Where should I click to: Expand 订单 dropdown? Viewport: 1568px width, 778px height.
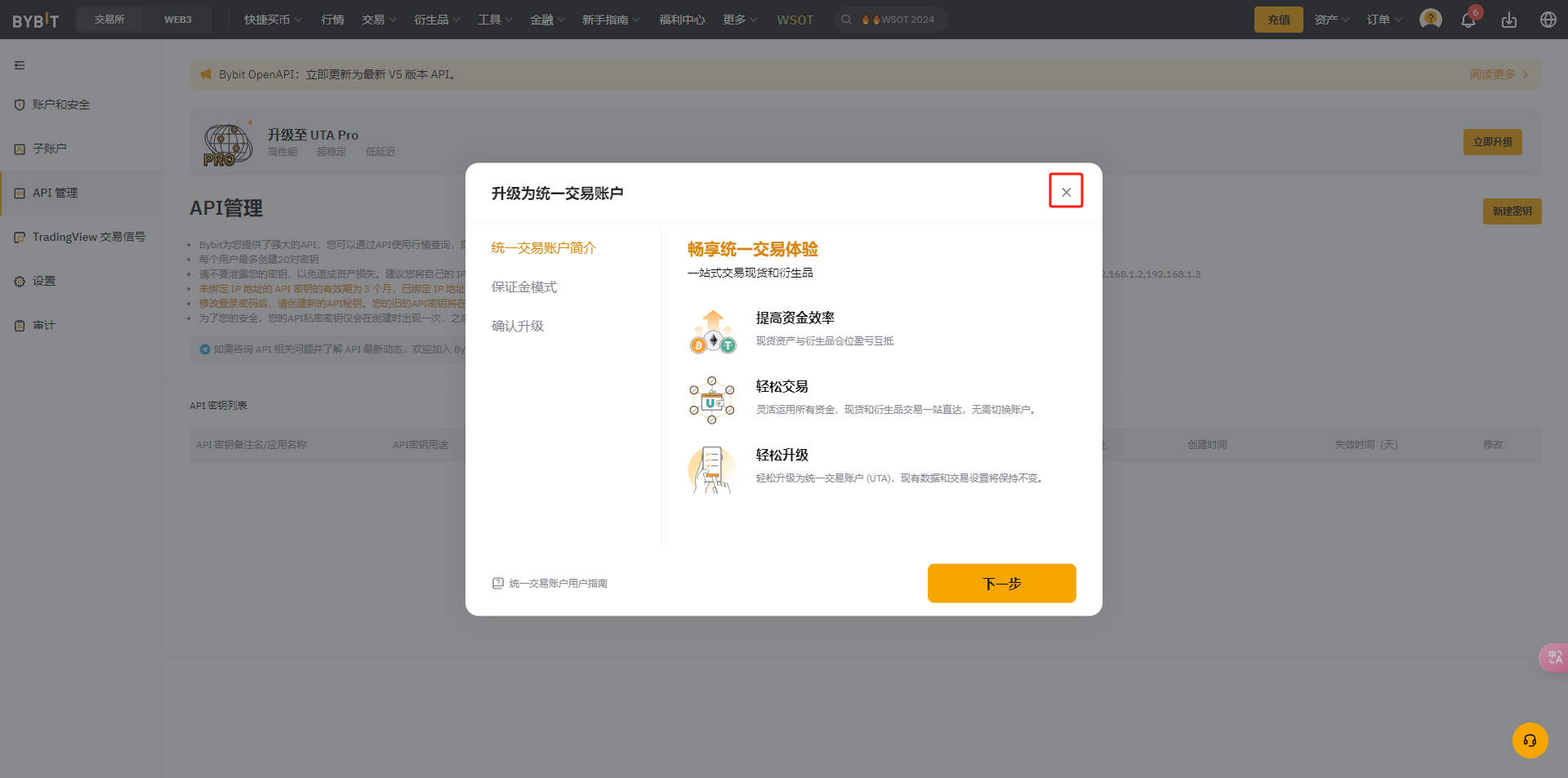click(1384, 20)
